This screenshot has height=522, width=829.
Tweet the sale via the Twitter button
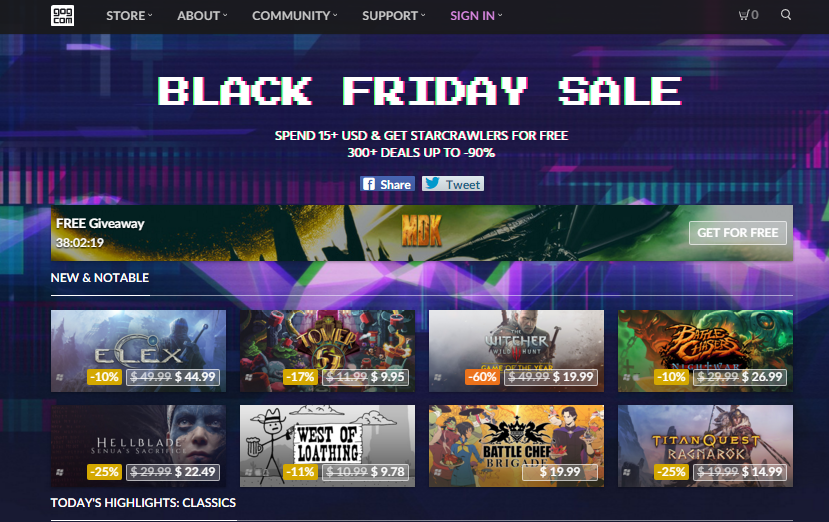coord(453,184)
